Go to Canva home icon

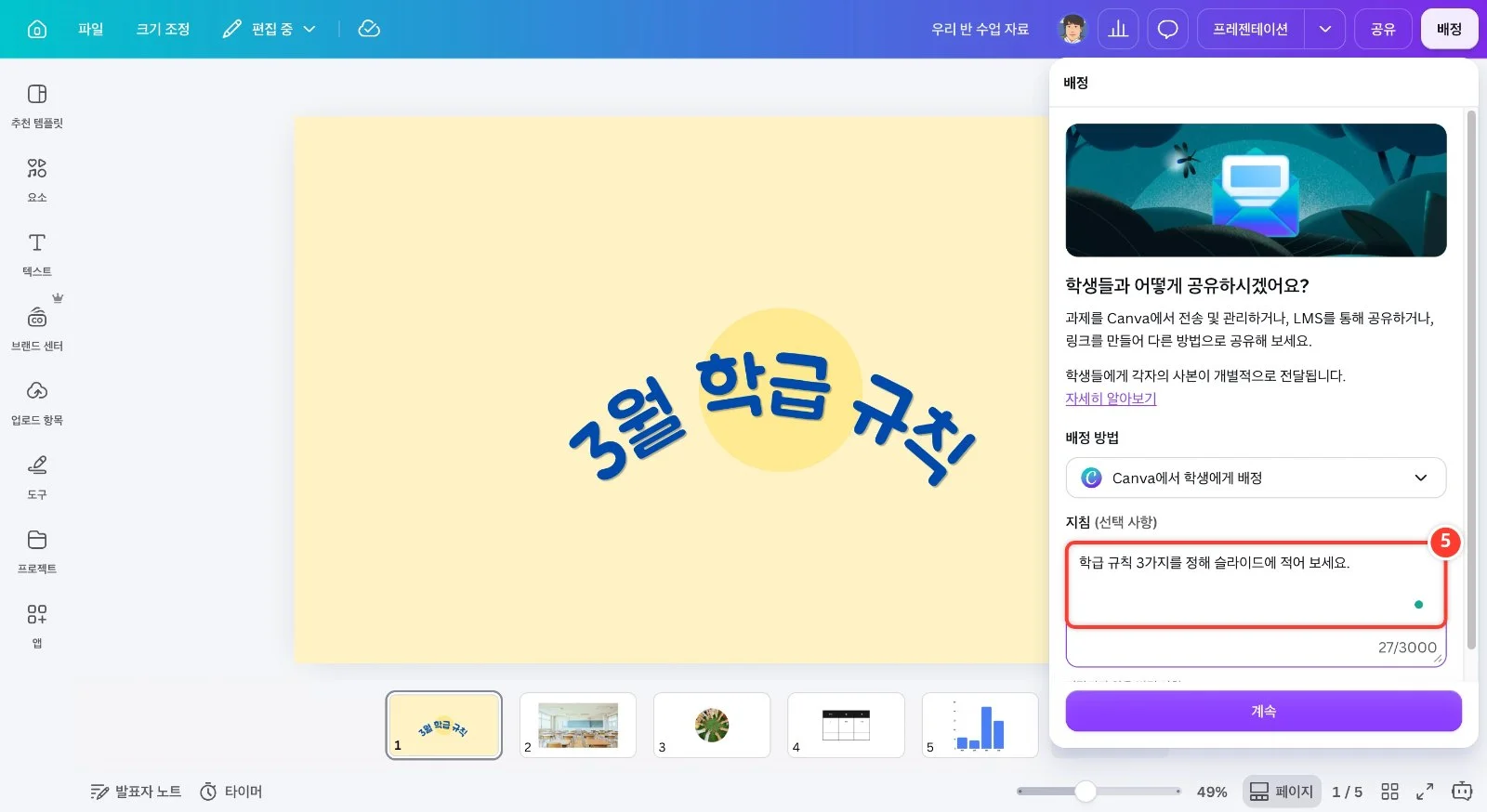tap(37, 29)
